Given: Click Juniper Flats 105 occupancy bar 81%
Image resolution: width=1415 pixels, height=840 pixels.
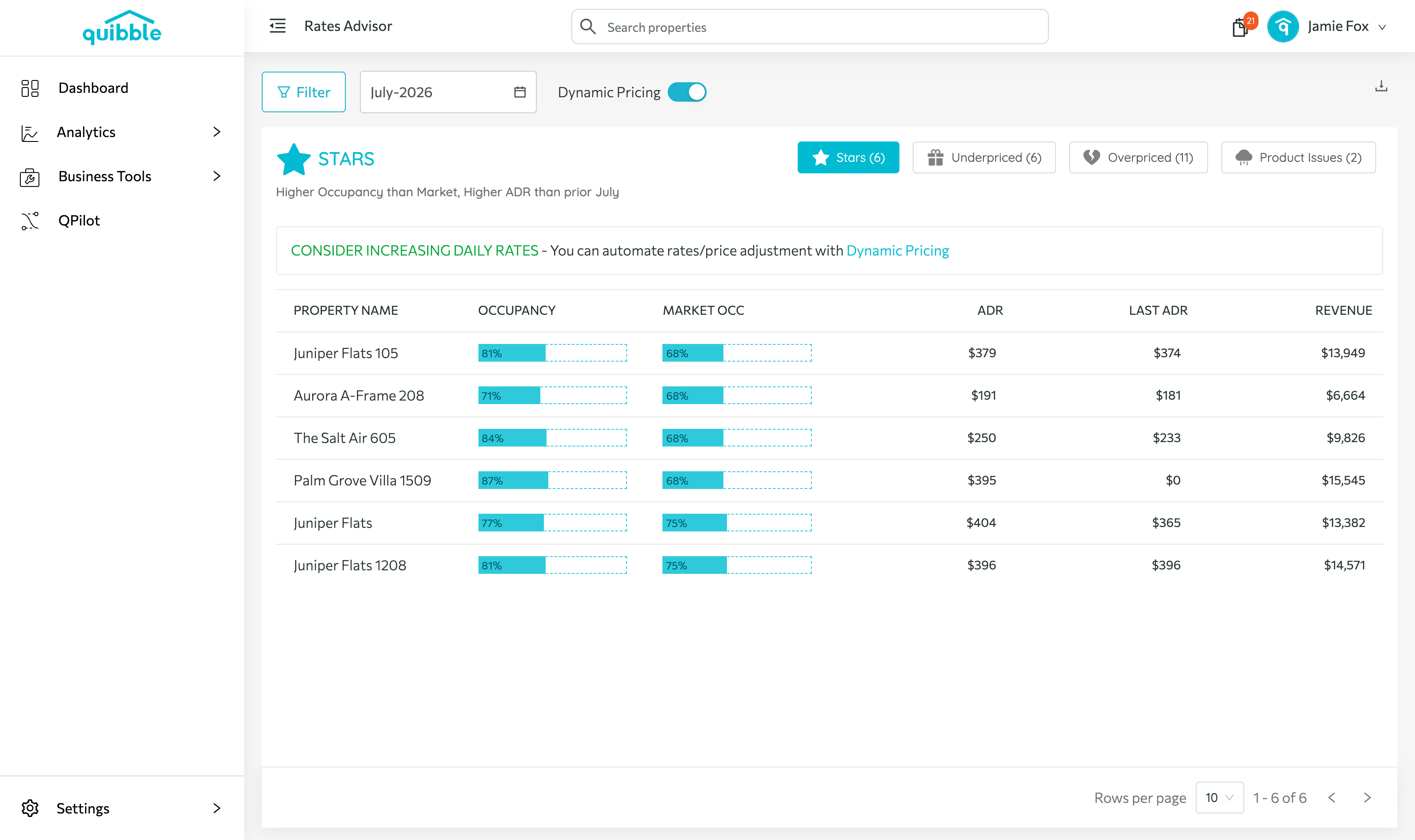Looking at the screenshot, I should point(552,353).
